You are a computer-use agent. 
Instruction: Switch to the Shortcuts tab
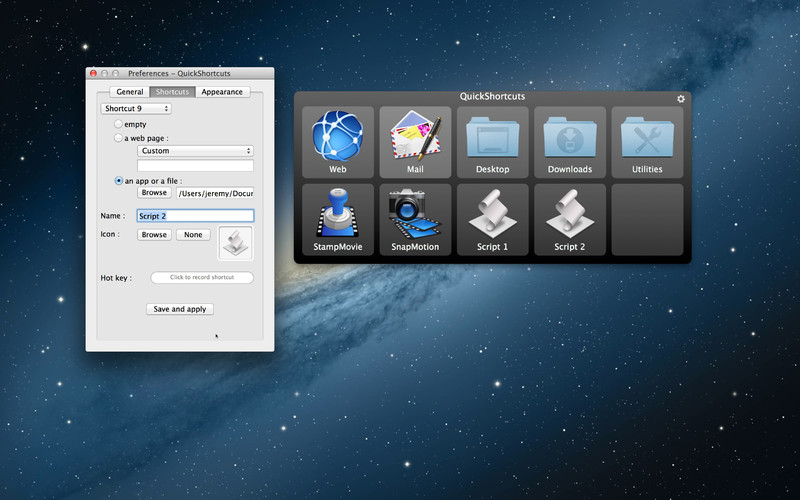tap(172, 92)
